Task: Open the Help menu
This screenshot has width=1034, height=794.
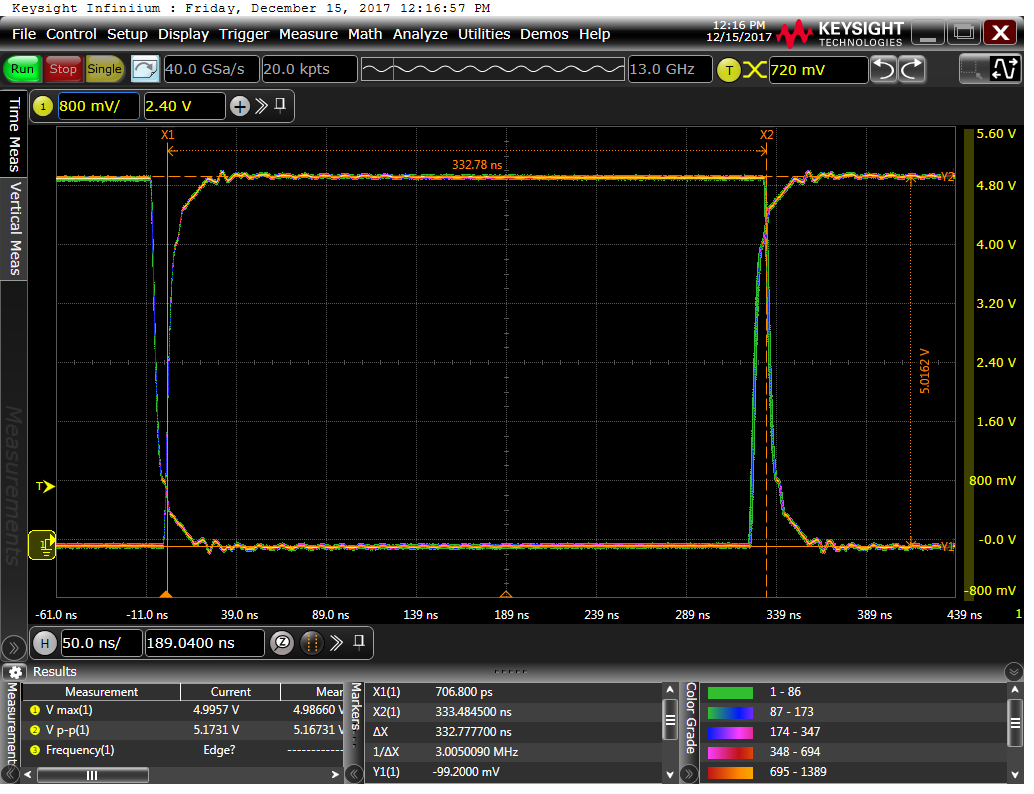Action: (594, 34)
